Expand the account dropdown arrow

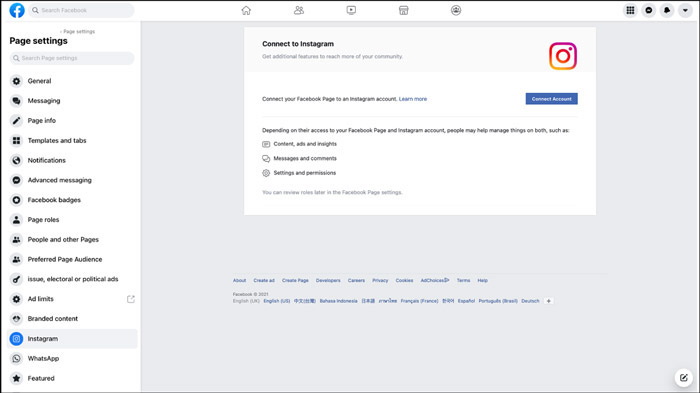click(x=685, y=10)
